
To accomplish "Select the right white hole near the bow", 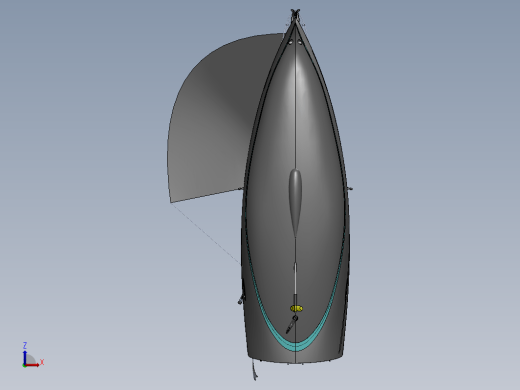I will point(300,42).
